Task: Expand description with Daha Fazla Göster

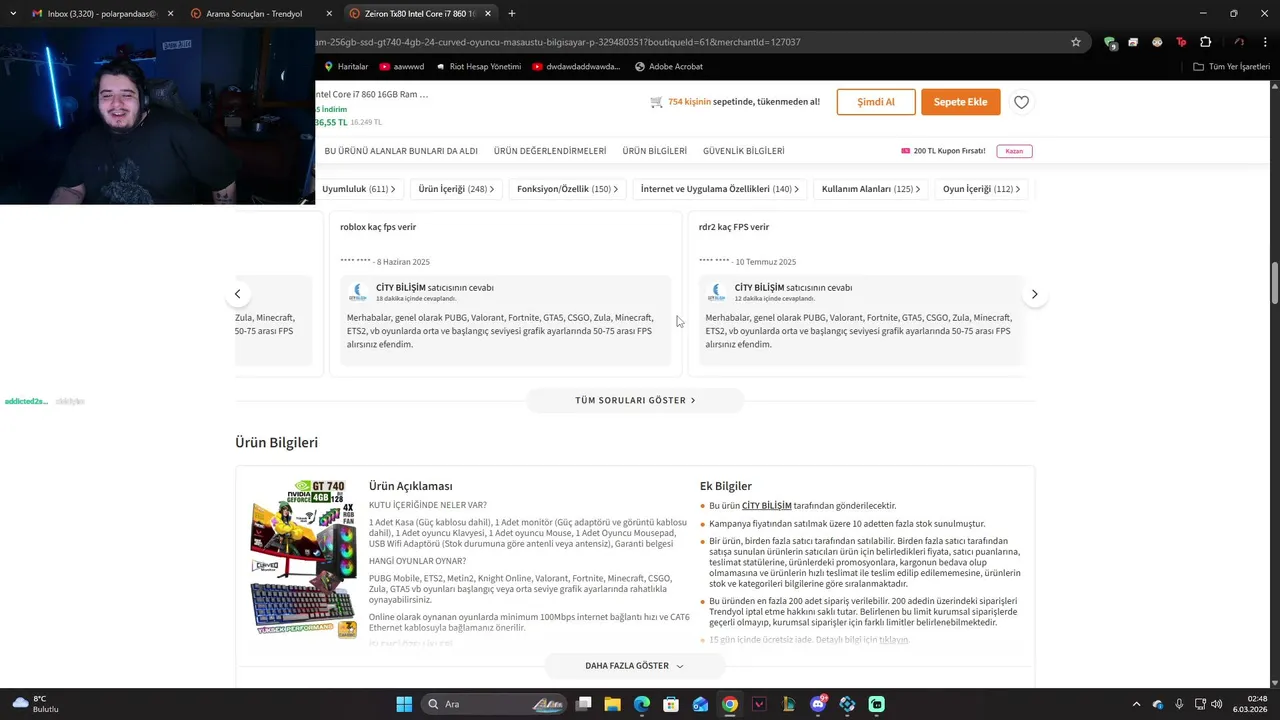Action: point(634,666)
